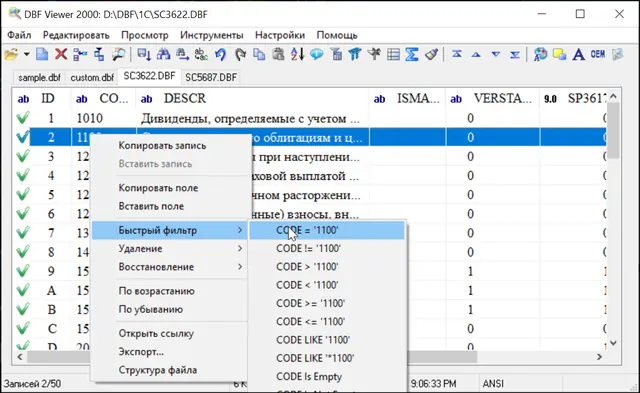640x393 pixels.
Task: Click the gray redo arrow icon
Action: 240,54
